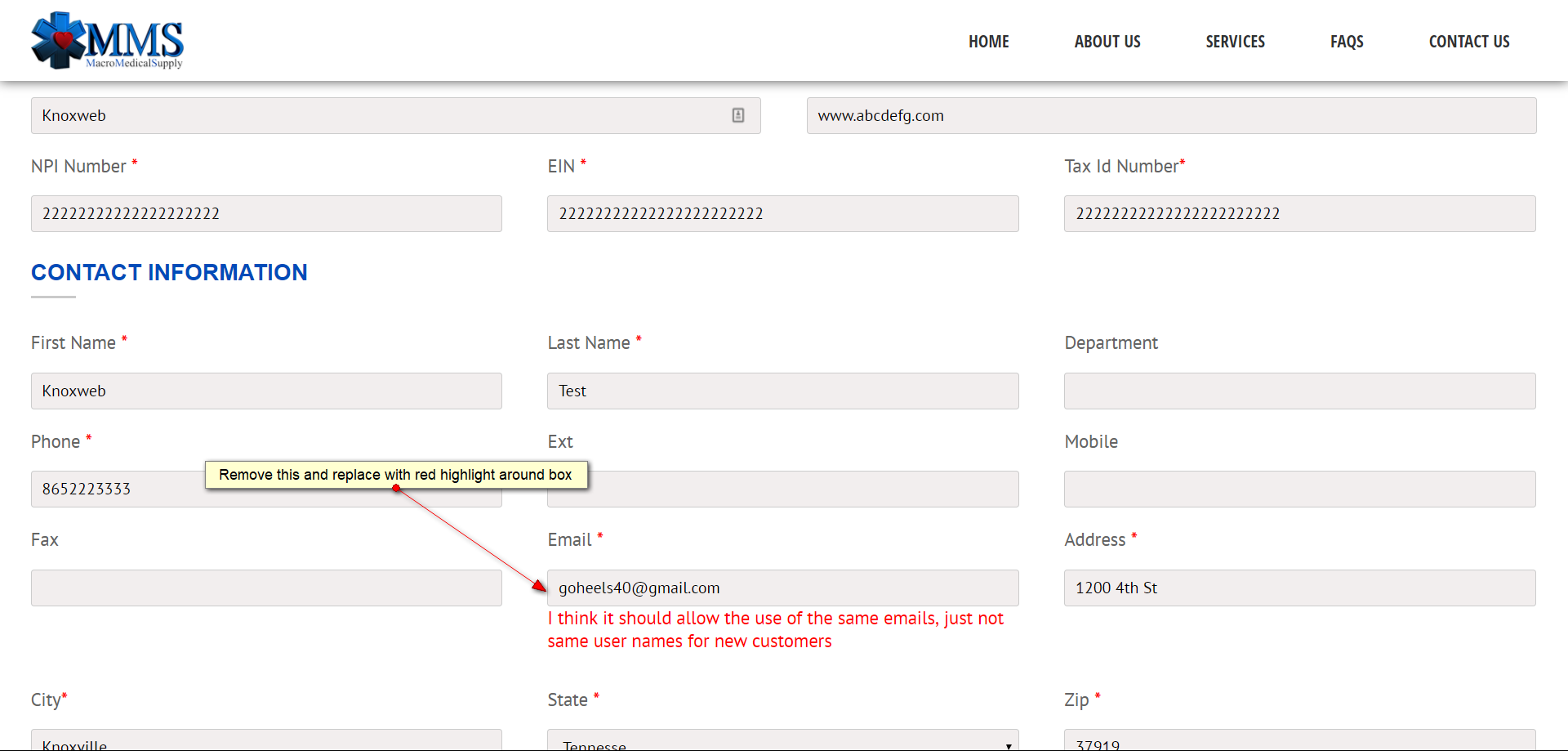Screen dimensions: 1568x751
Task: Click the MMS Macro Medical Supply logo
Action: [107, 41]
